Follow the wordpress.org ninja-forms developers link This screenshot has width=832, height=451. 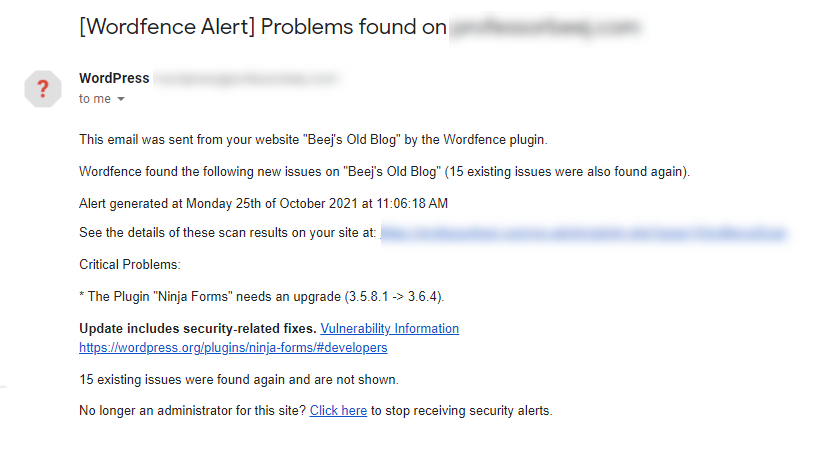233,347
